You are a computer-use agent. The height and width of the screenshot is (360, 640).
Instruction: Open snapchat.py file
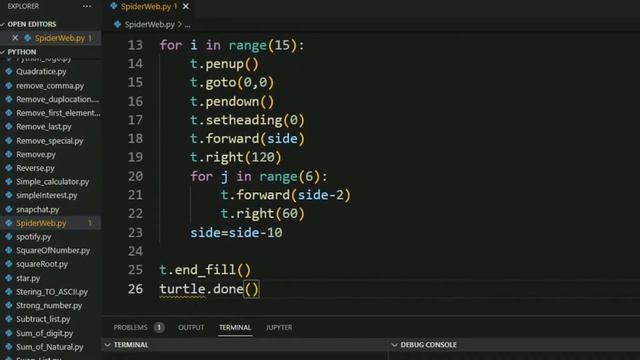click(x=38, y=209)
